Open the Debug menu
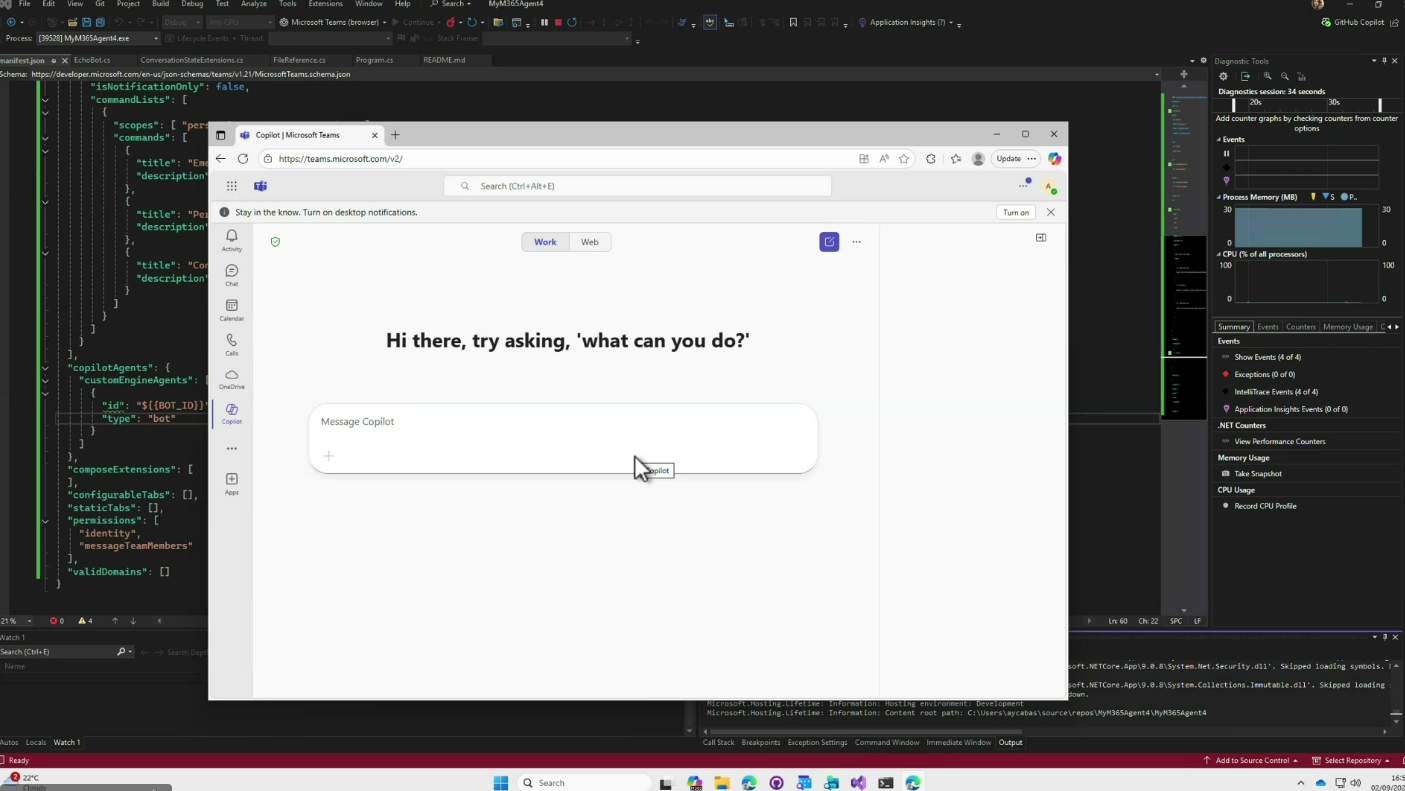1405x791 pixels. pyautogui.click(x=192, y=4)
